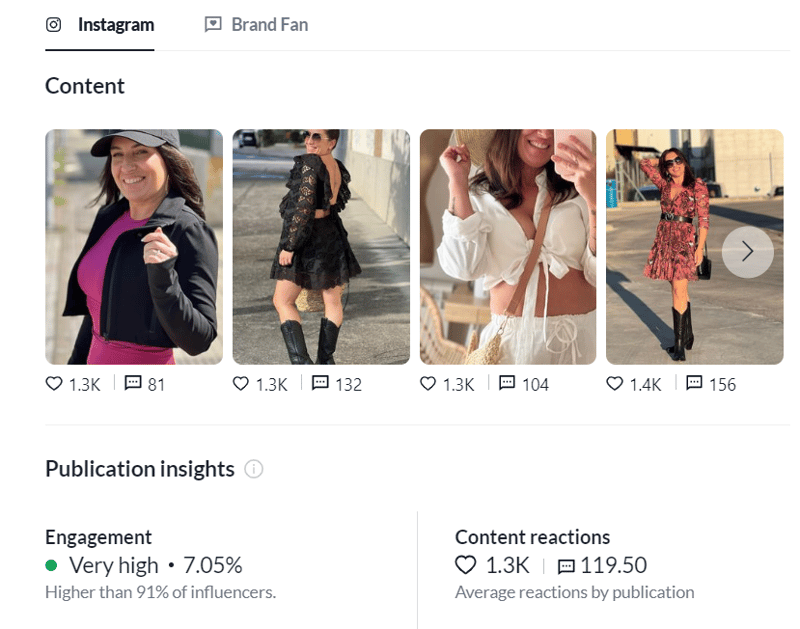
Task: Click the heart icon under the first post
Action: pyautogui.click(x=54, y=383)
